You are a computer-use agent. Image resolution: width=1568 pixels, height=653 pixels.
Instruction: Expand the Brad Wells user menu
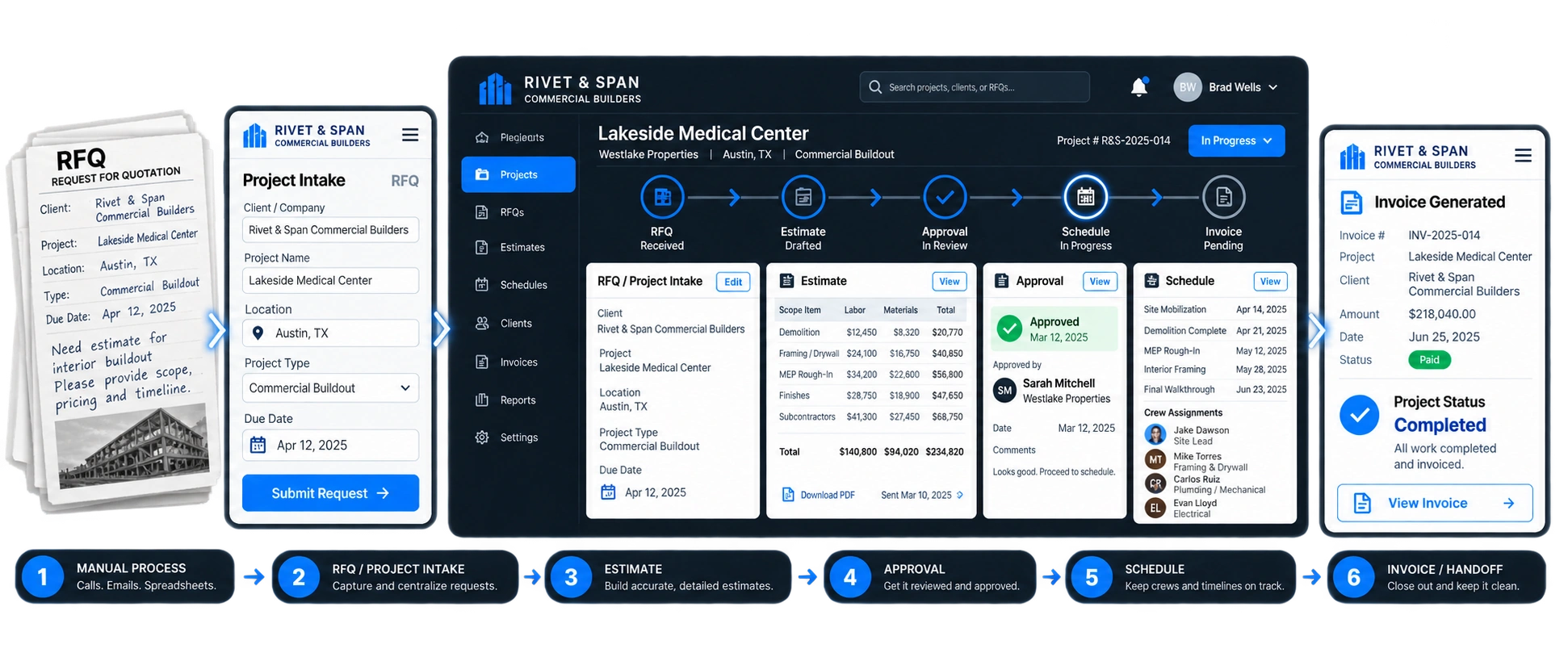tap(1226, 87)
